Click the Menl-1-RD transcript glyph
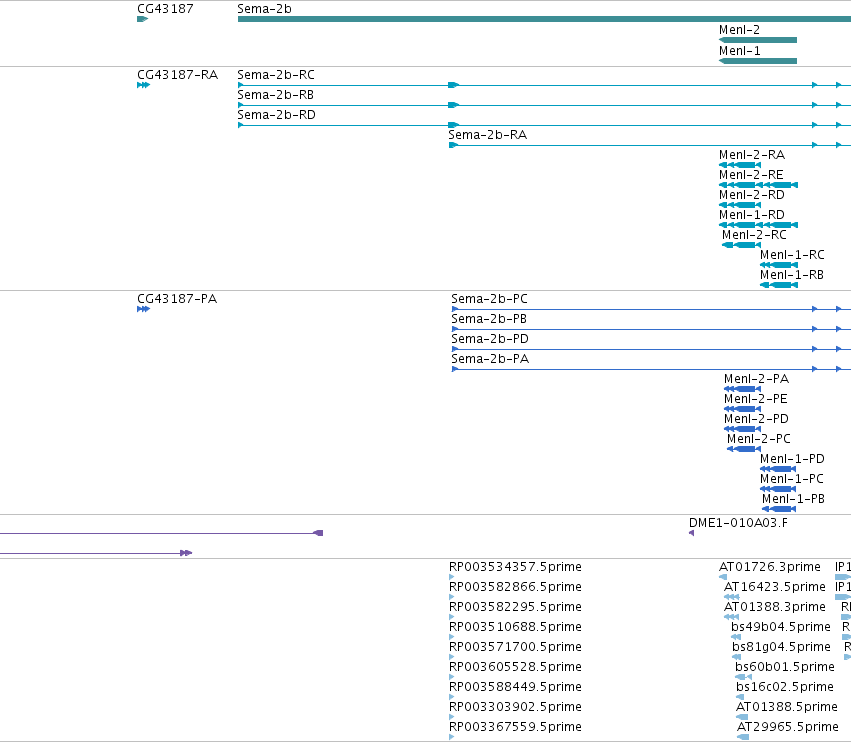This screenshot has height=742, width=851. click(758, 225)
